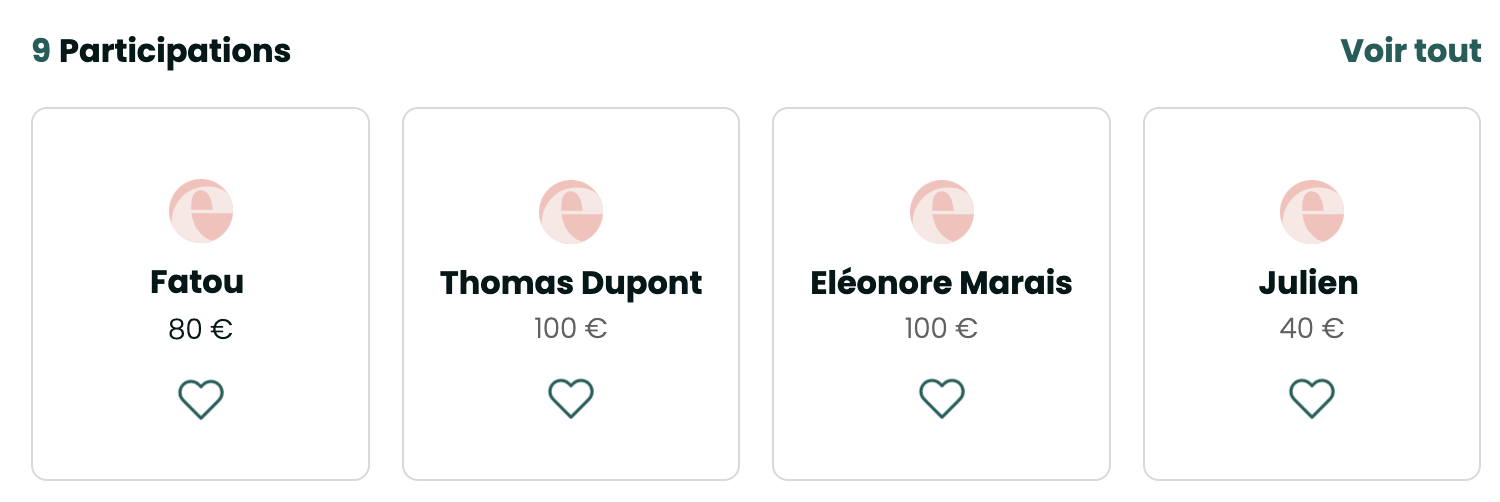Select Julien's 40 € amount
The height and width of the screenshot is (502, 1500).
(1311, 328)
